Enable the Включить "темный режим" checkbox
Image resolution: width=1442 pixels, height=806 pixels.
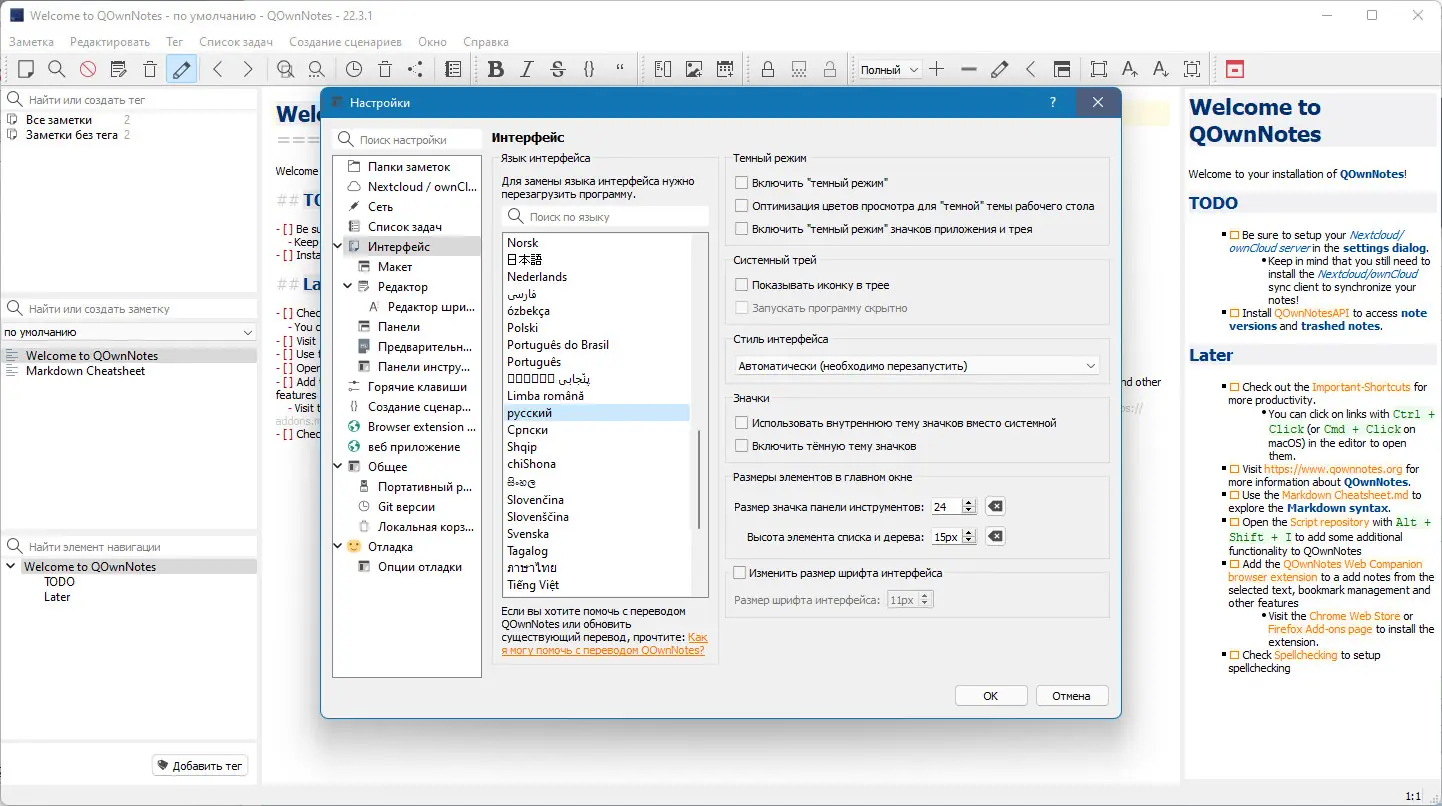[x=741, y=183]
